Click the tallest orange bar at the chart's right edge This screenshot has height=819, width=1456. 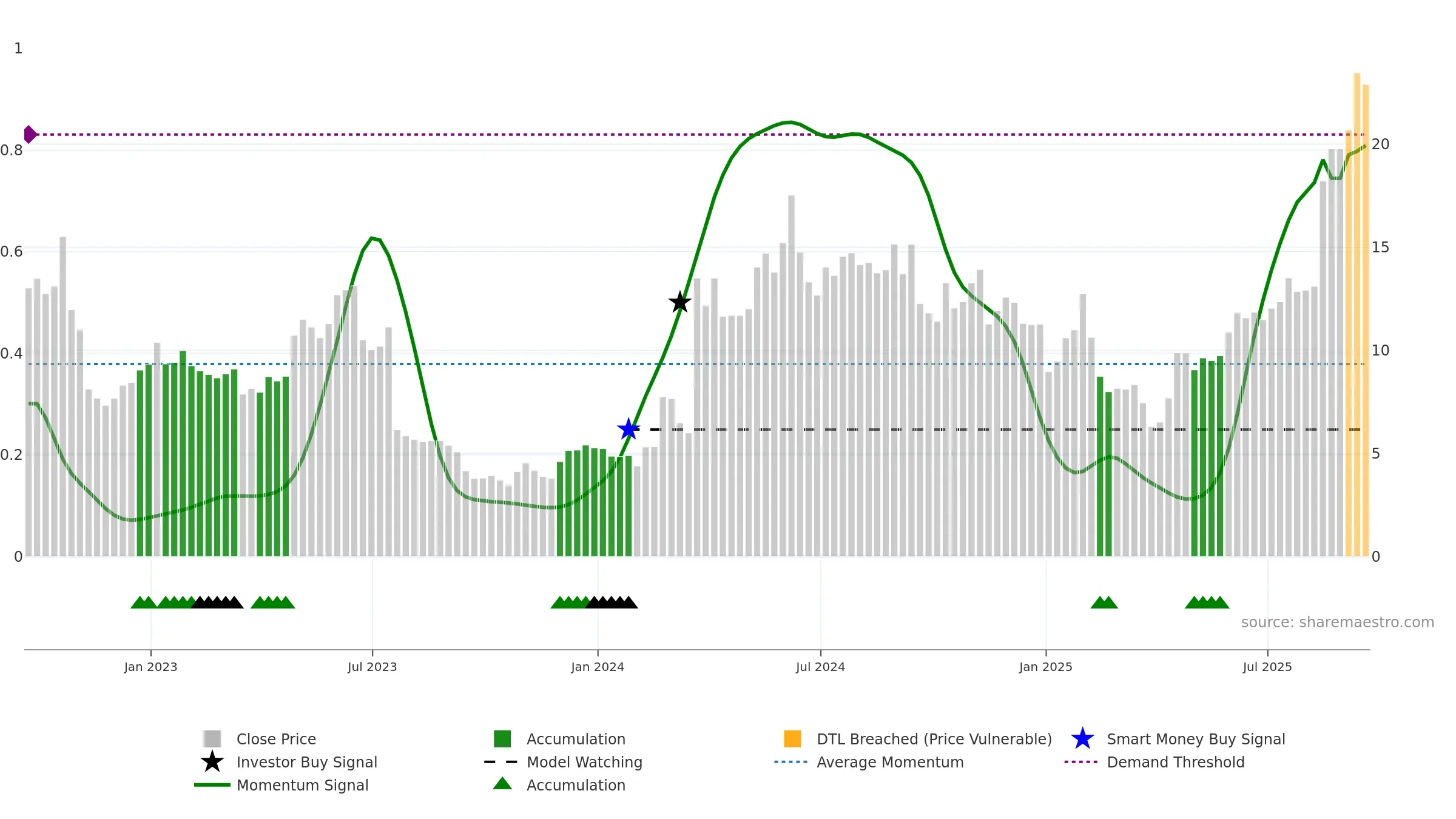tap(1357, 315)
